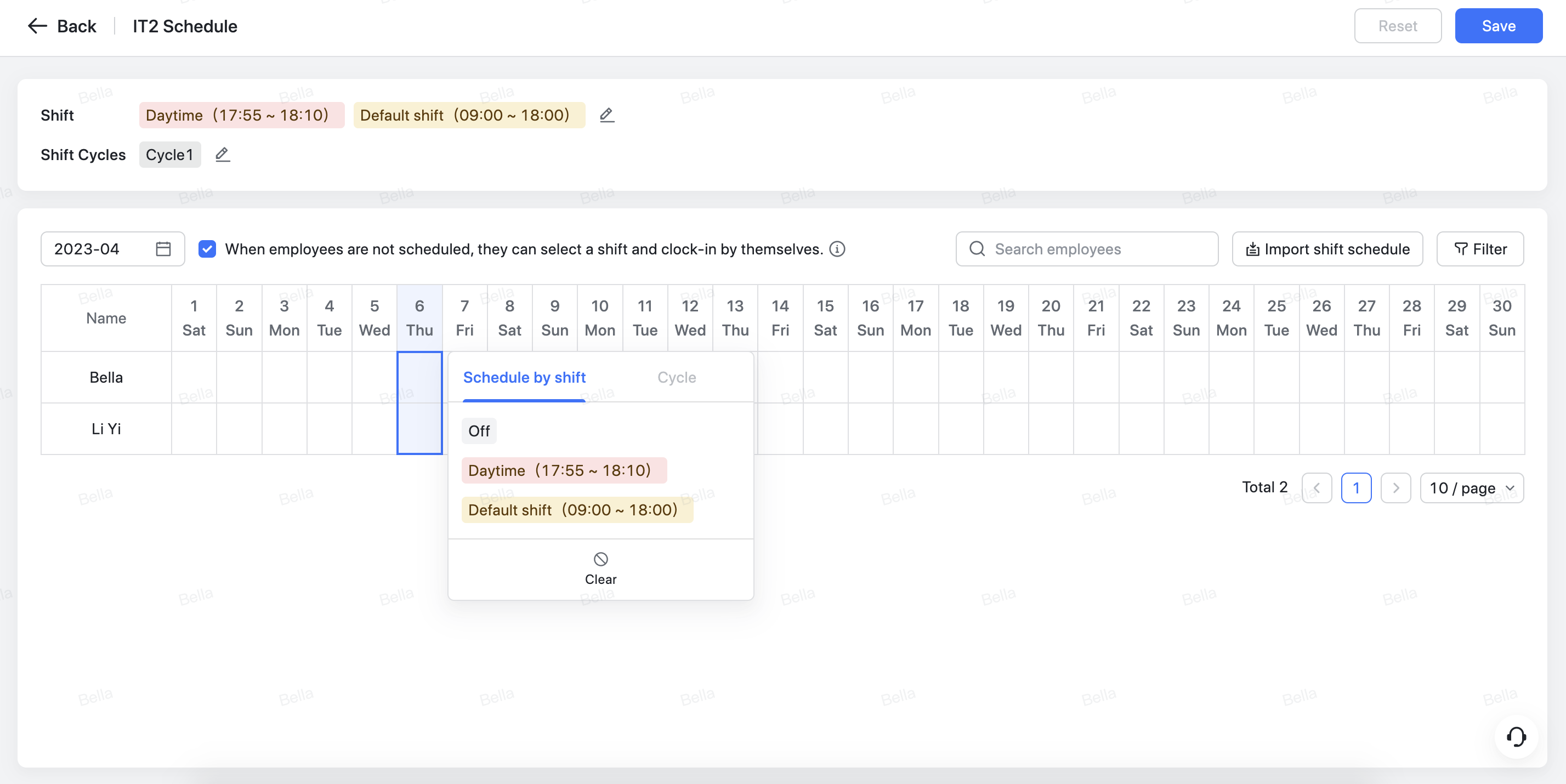
Task: Switch to the Cycle tab
Action: point(676,377)
